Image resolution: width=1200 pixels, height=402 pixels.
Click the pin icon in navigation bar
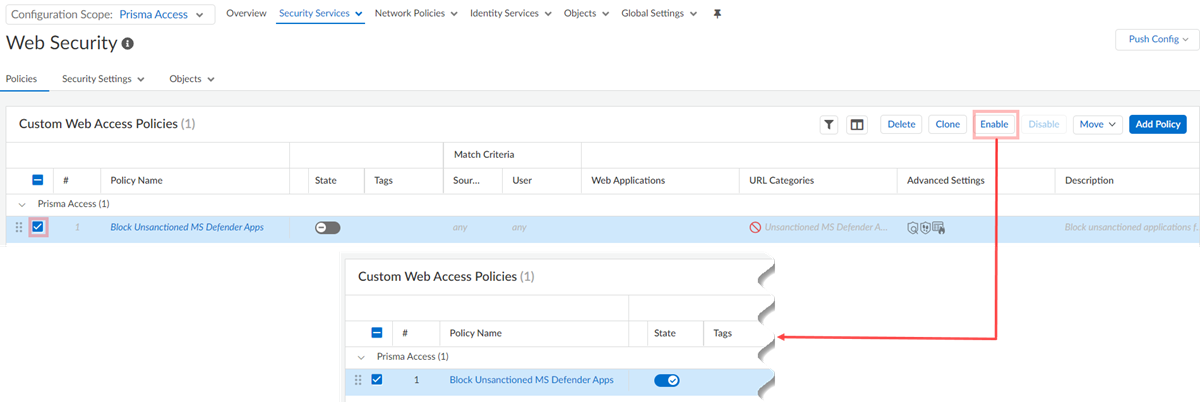tap(717, 14)
